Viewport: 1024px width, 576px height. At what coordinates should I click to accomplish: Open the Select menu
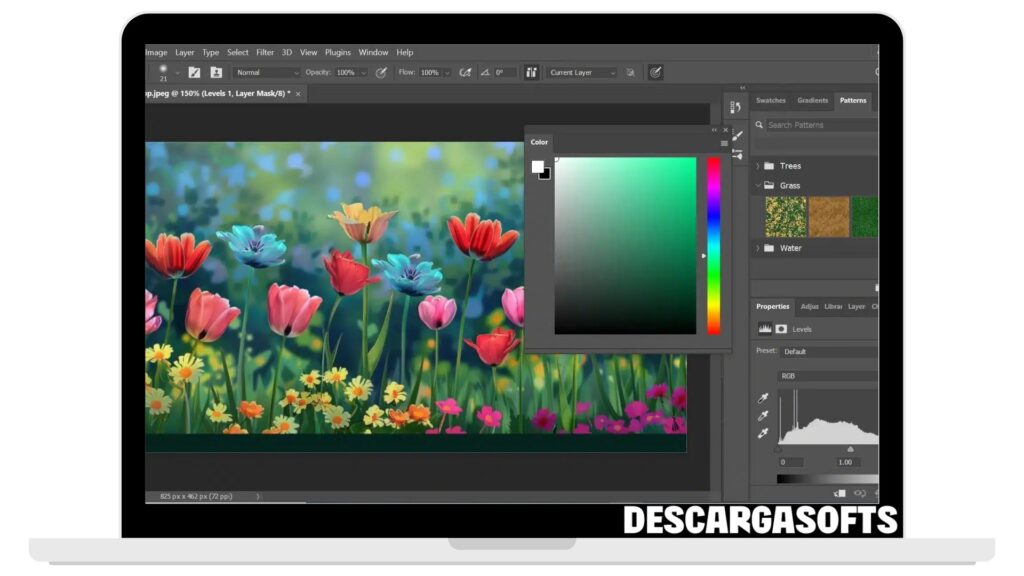point(238,52)
